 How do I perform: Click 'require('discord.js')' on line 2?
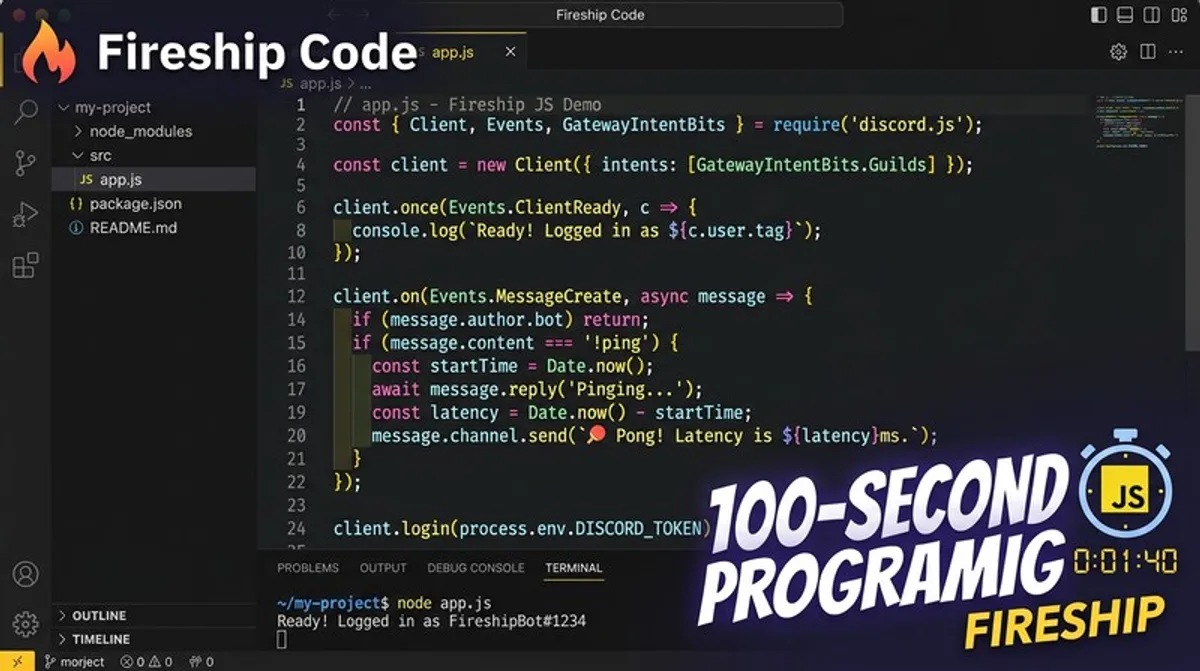pyautogui.click(x=875, y=125)
